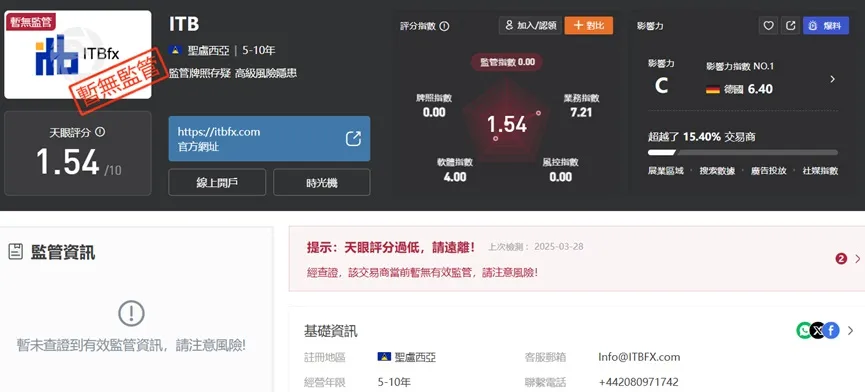Click the 監管指數 0.00 badge
Screen dimensions: 865x392
point(506,62)
